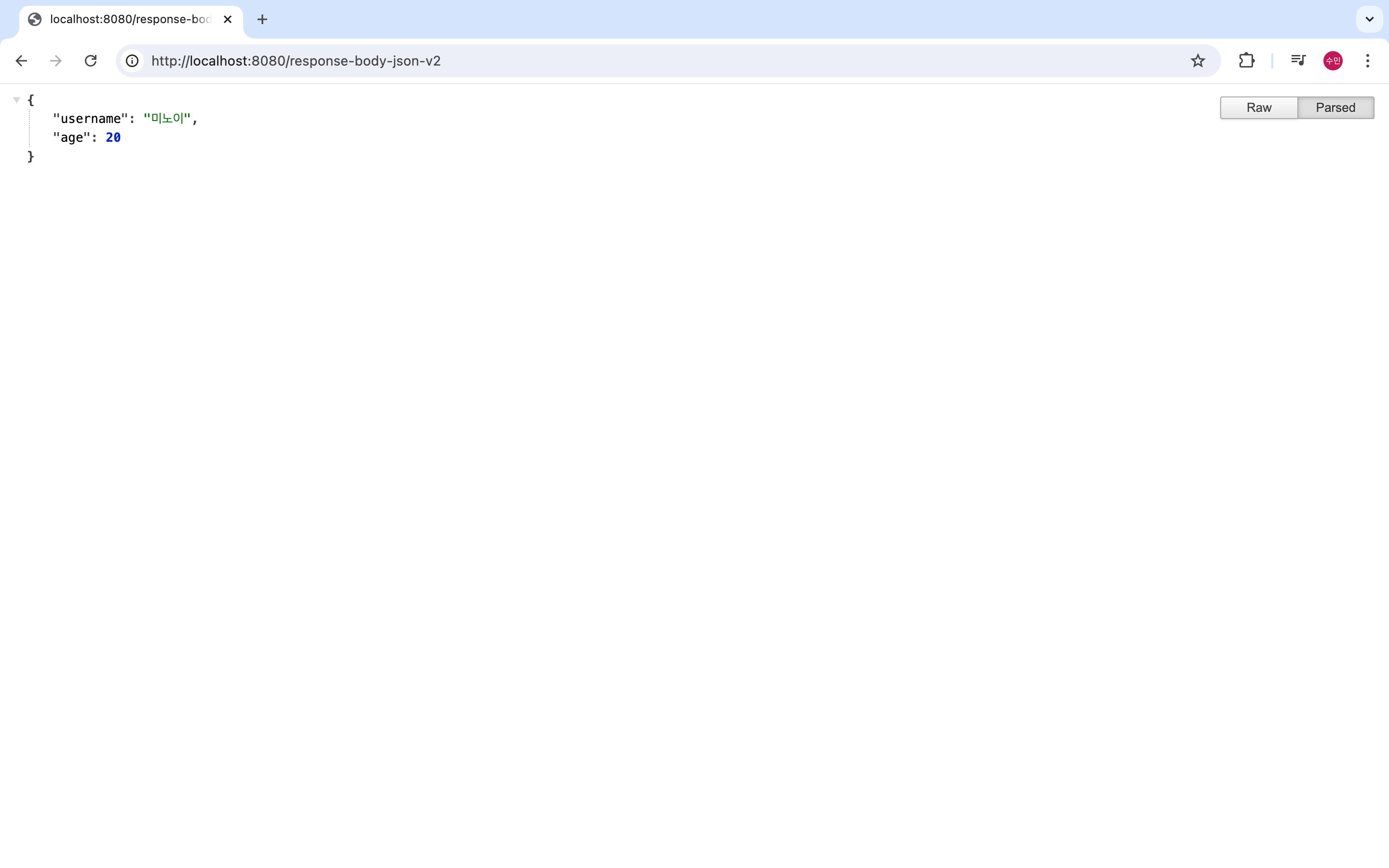
Task: Bookmark this page with the star
Action: (x=1198, y=61)
